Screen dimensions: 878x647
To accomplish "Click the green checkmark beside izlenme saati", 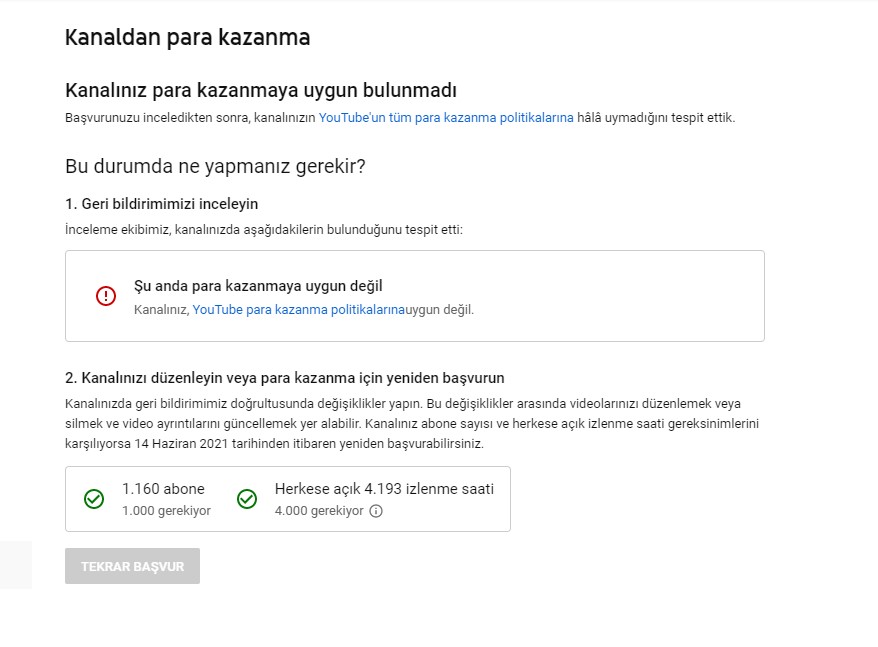I will pos(247,499).
